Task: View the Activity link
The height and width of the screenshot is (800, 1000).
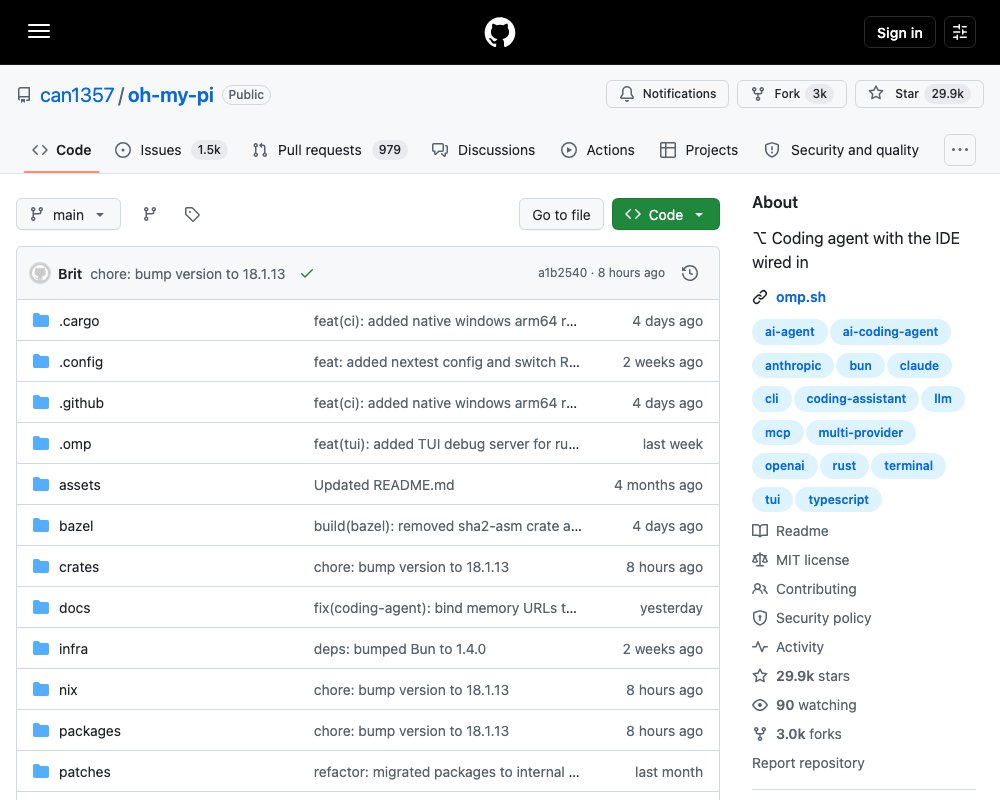Action: click(788, 647)
